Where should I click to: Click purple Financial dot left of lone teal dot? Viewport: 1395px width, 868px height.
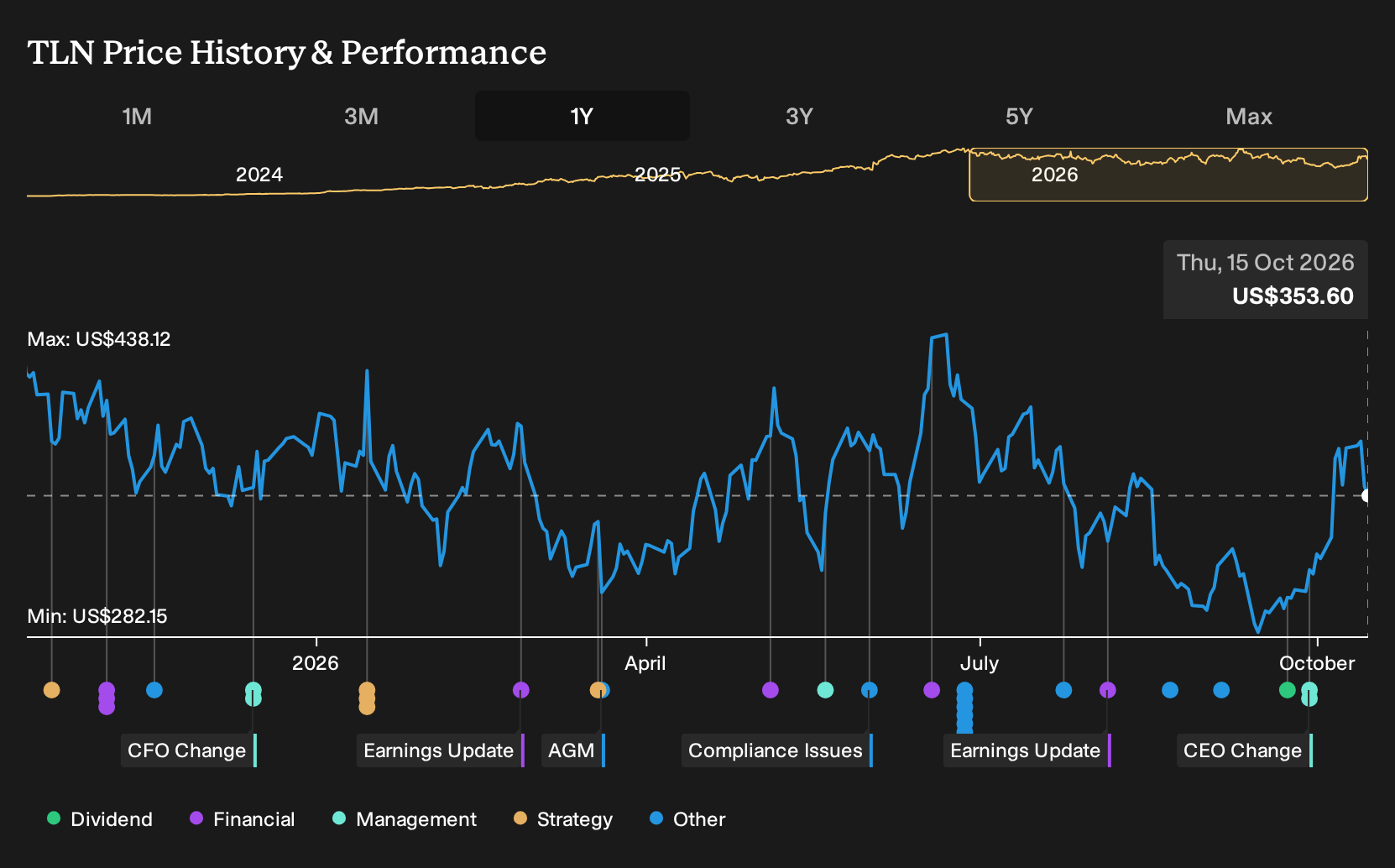[771, 690]
